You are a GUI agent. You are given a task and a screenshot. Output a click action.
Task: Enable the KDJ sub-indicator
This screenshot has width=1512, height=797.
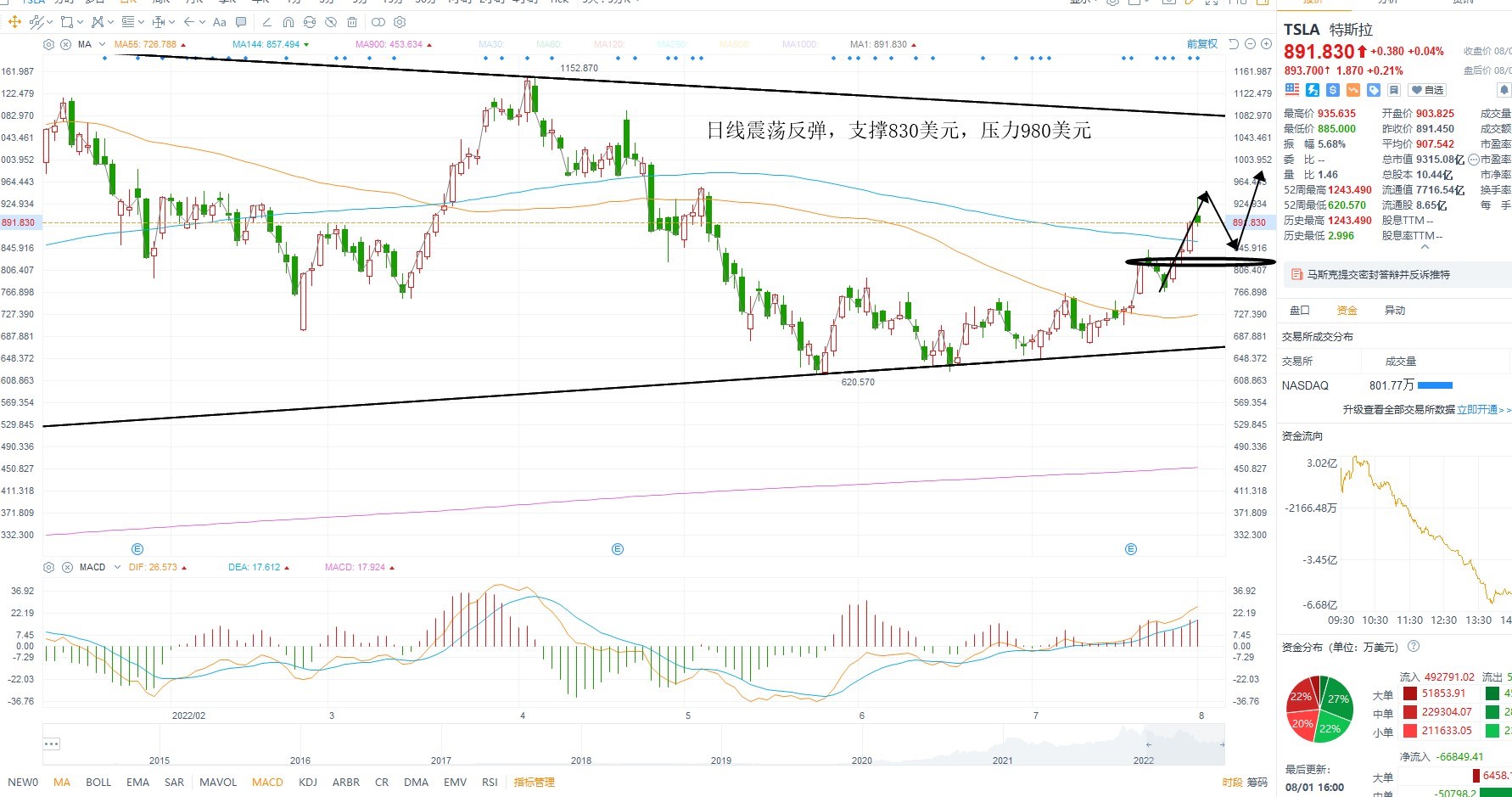tap(308, 783)
